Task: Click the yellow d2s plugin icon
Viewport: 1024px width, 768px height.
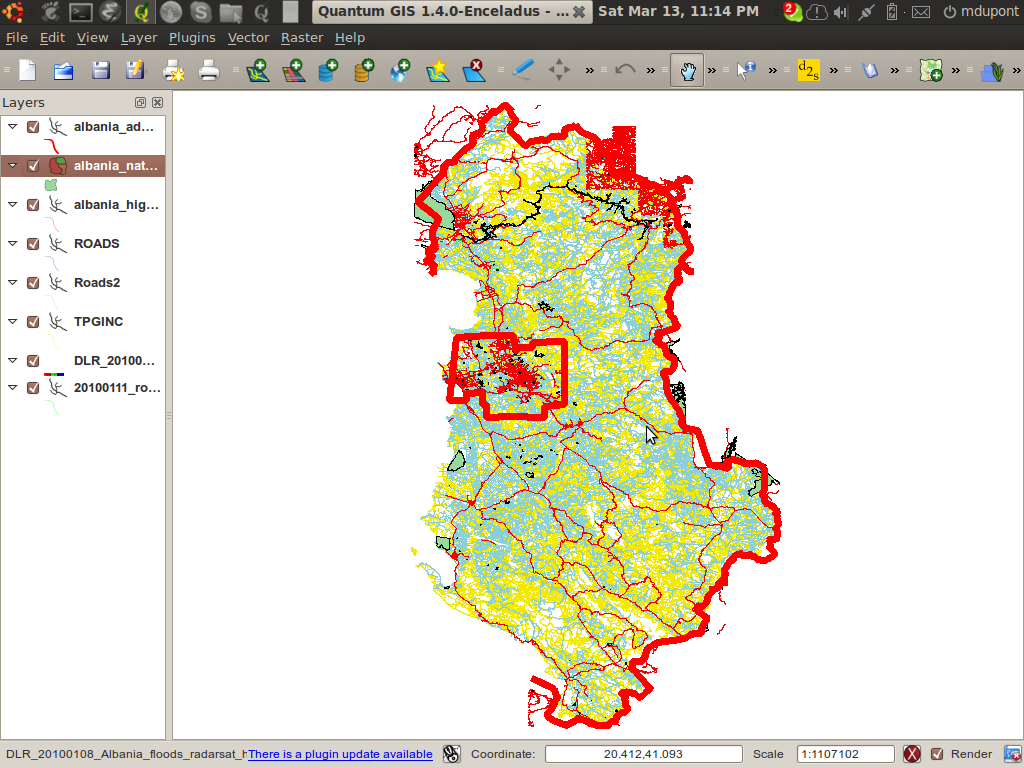Action: (808, 70)
